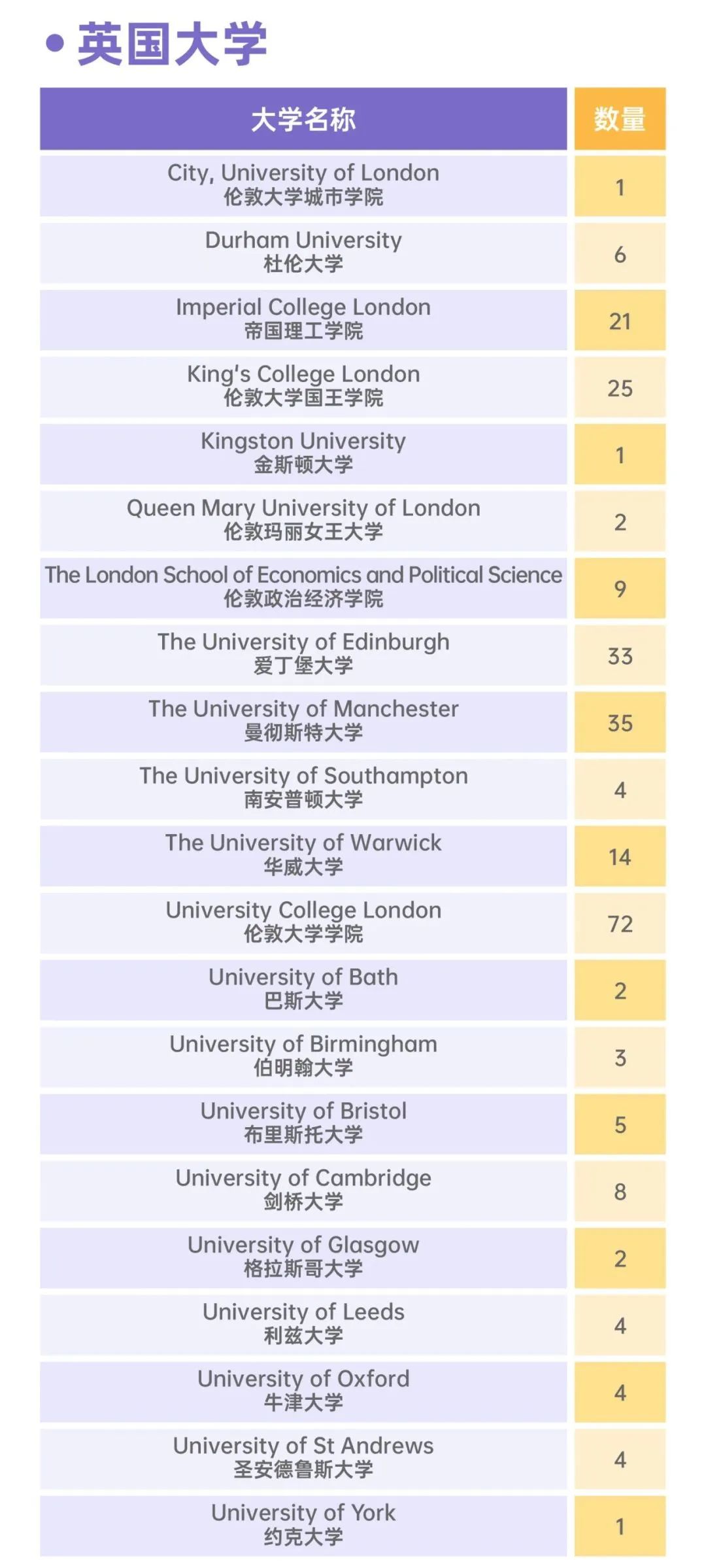Click the University of St Andrews cell

pos(303,1459)
